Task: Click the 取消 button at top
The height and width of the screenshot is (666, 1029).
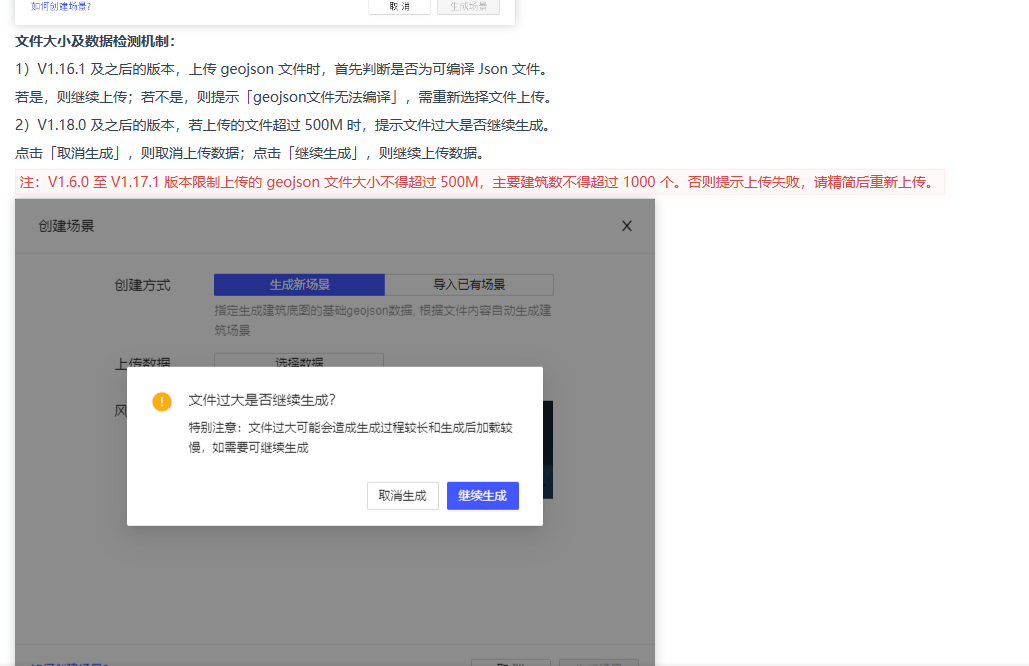Action: pyautogui.click(x=399, y=6)
